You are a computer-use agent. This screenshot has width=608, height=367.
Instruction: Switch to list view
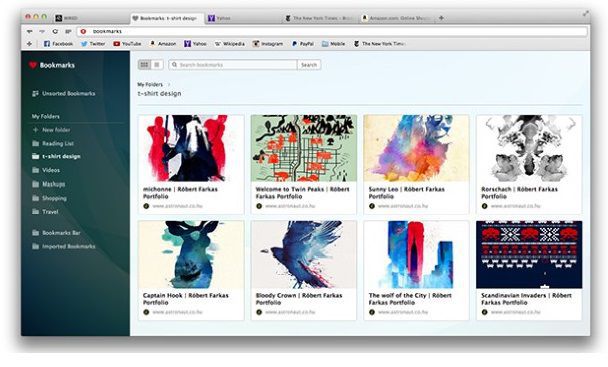click(157, 65)
